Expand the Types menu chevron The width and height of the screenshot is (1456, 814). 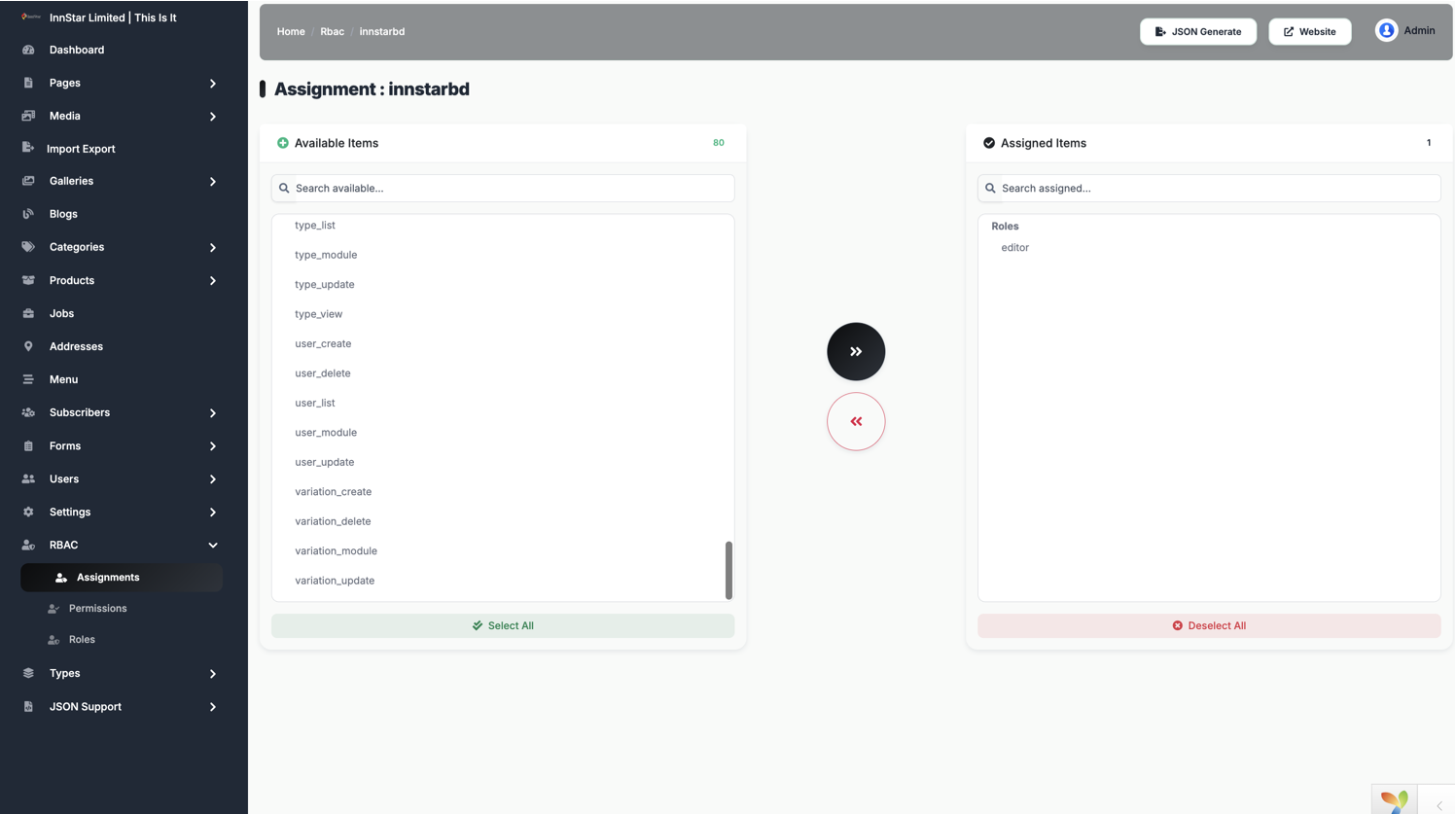click(x=213, y=674)
